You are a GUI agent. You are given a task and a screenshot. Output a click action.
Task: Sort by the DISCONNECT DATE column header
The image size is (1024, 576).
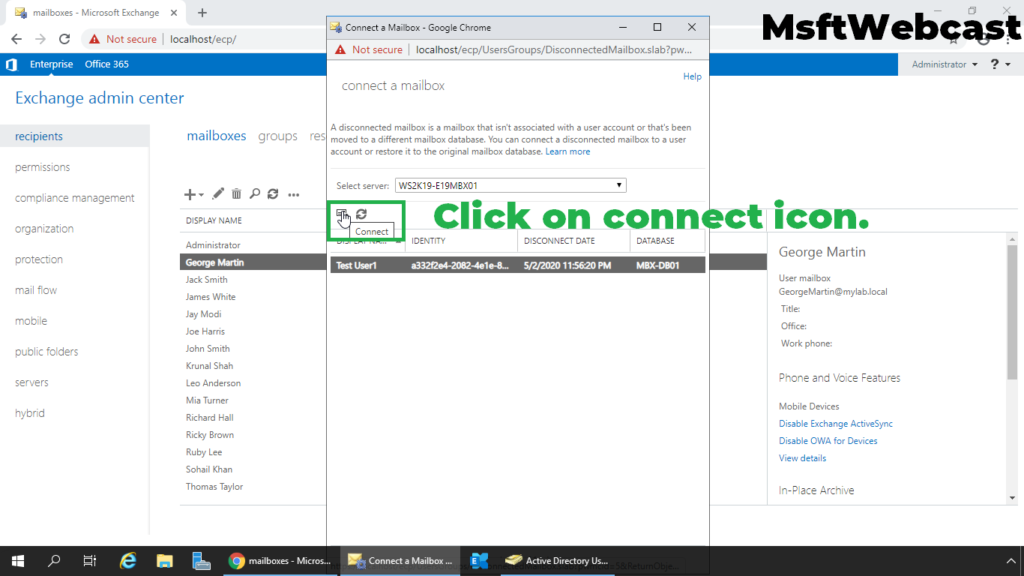click(x=573, y=241)
